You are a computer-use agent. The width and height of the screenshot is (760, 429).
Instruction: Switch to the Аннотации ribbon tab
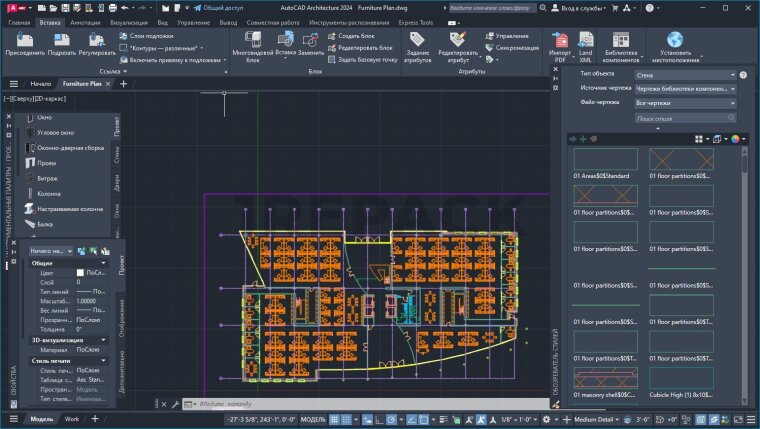click(85, 21)
